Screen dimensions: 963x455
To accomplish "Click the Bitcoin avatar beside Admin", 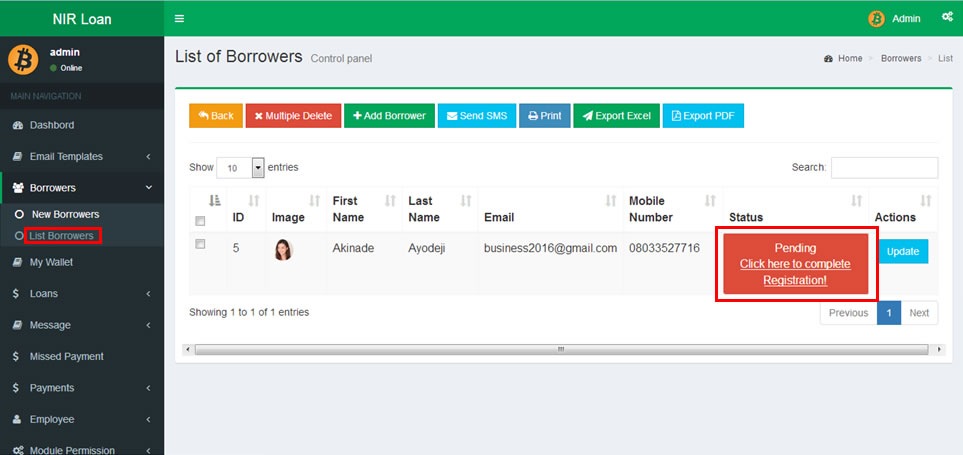I will tap(876, 18).
